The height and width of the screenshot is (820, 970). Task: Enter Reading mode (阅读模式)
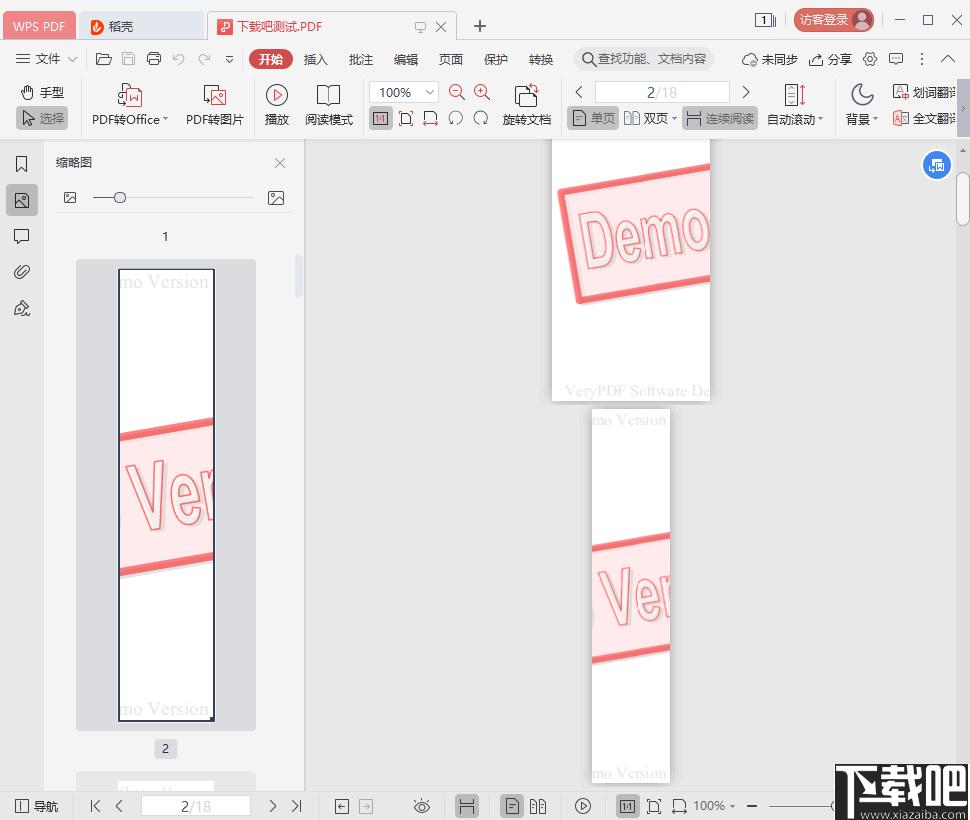[x=328, y=105]
